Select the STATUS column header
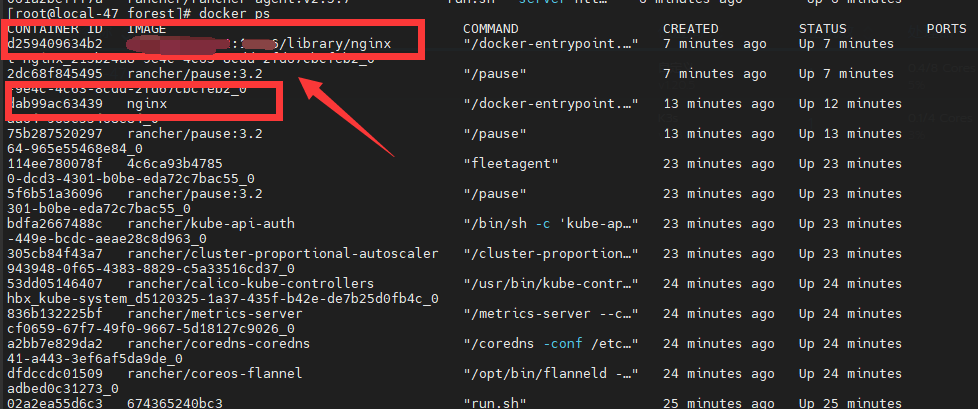Screen dimensions: 978x409 pyautogui.click(x=823, y=29)
